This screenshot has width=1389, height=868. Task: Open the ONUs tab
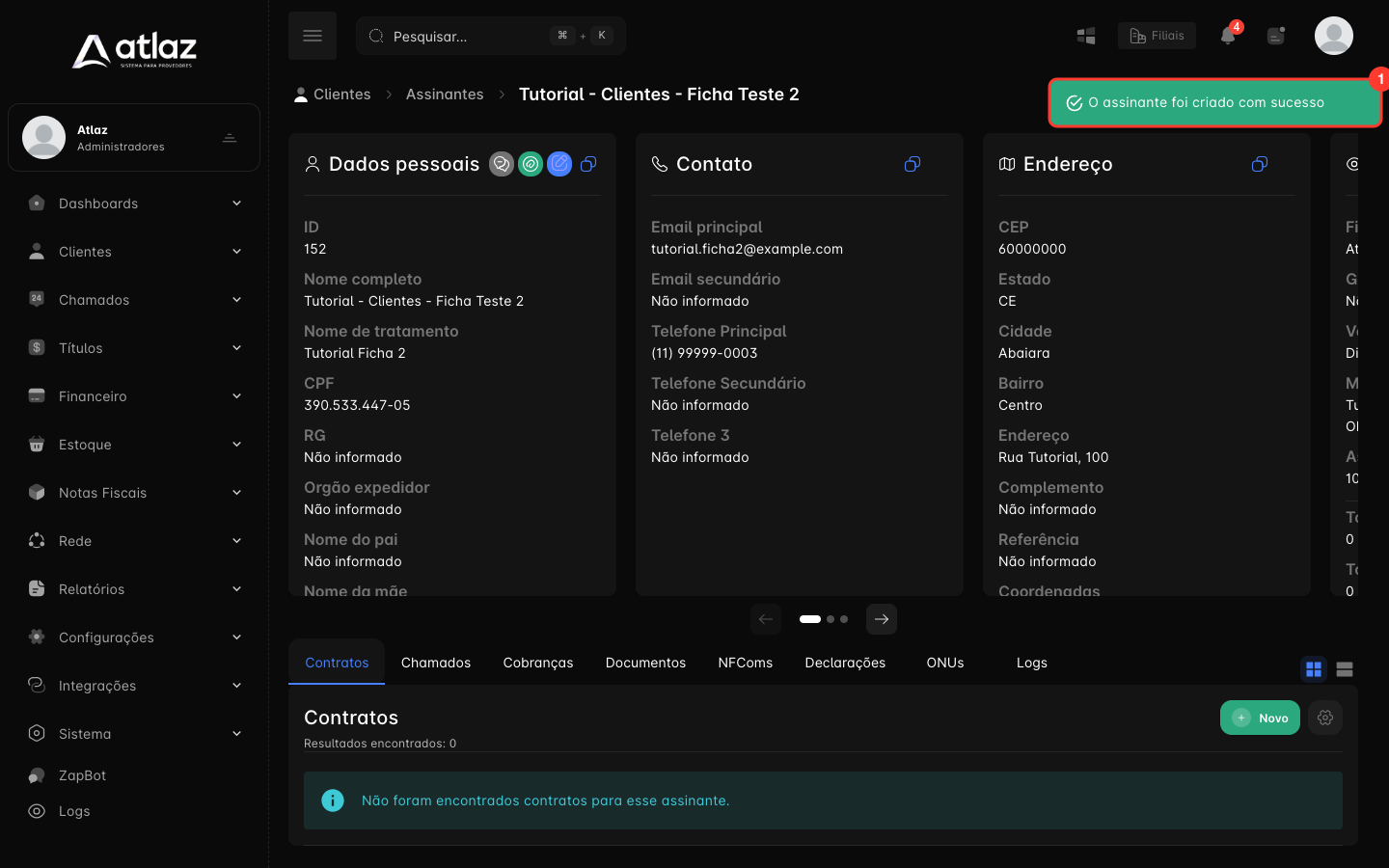click(x=945, y=663)
